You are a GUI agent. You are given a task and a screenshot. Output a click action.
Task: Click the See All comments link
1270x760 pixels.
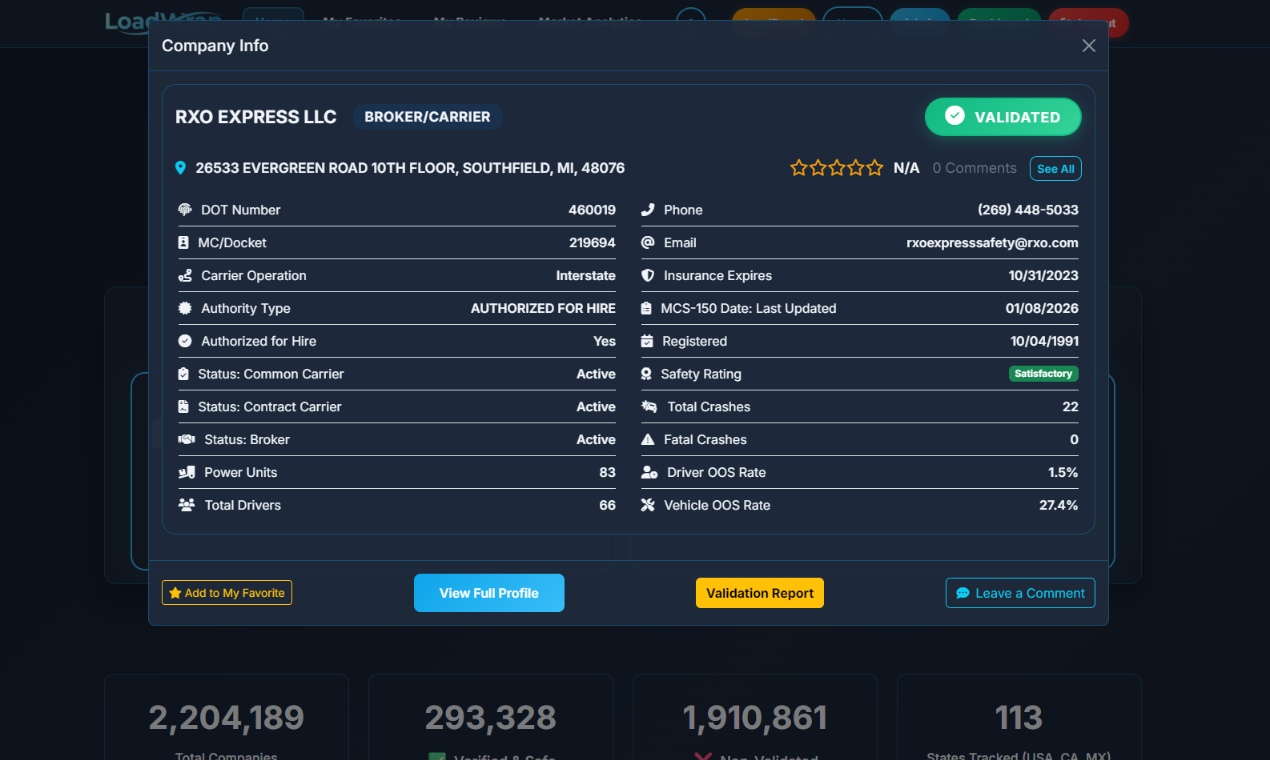coord(1055,168)
